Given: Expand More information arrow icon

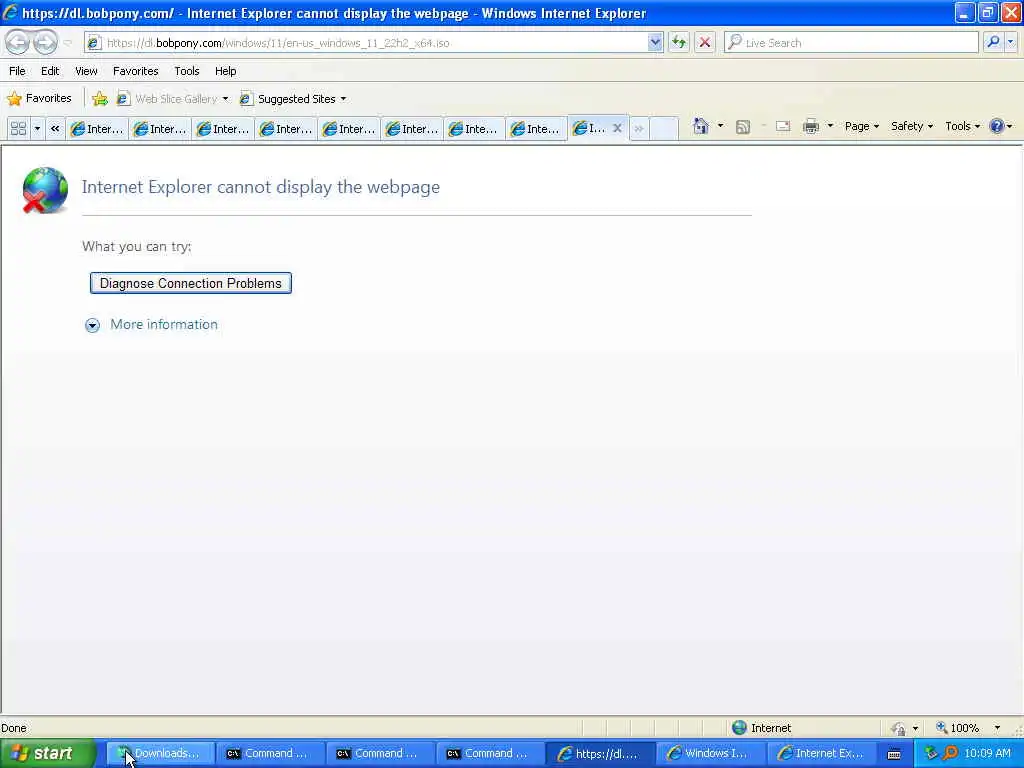Looking at the screenshot, I should pyautogui.click(x=93, y=325).
